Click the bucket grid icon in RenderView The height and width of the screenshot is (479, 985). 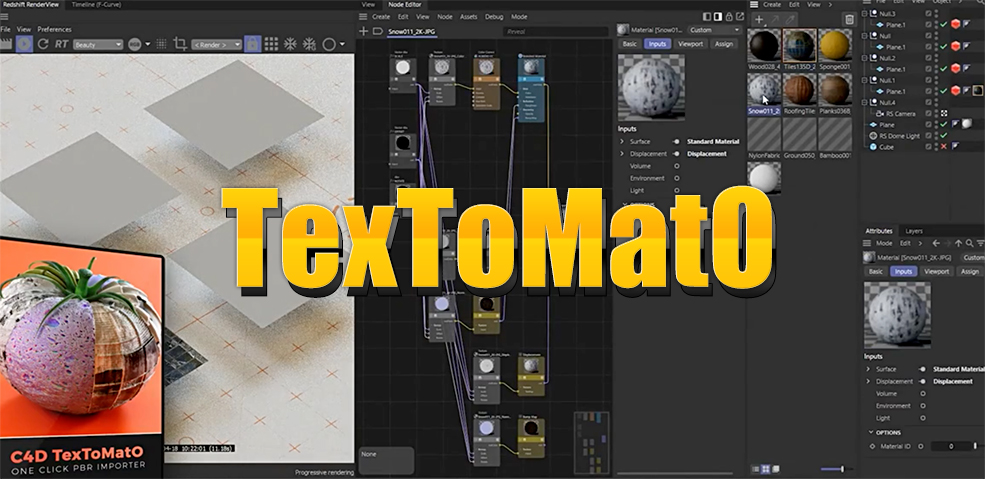(271, 44)
